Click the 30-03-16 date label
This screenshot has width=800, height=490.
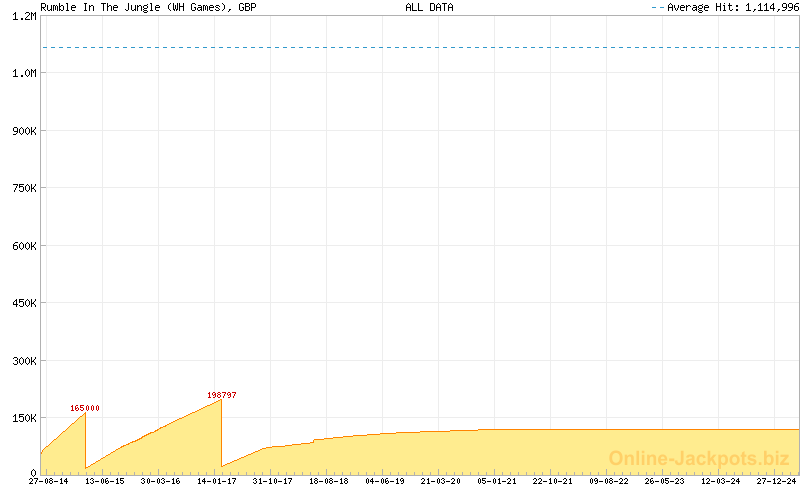[160, 481]
